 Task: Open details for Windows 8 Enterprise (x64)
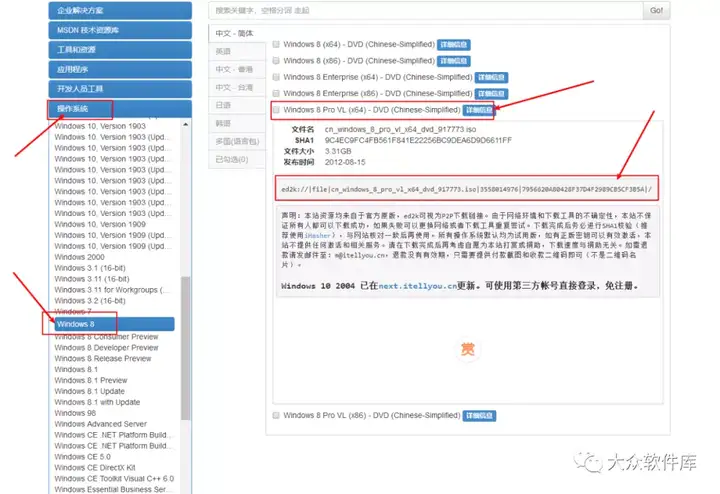(491, 78)
